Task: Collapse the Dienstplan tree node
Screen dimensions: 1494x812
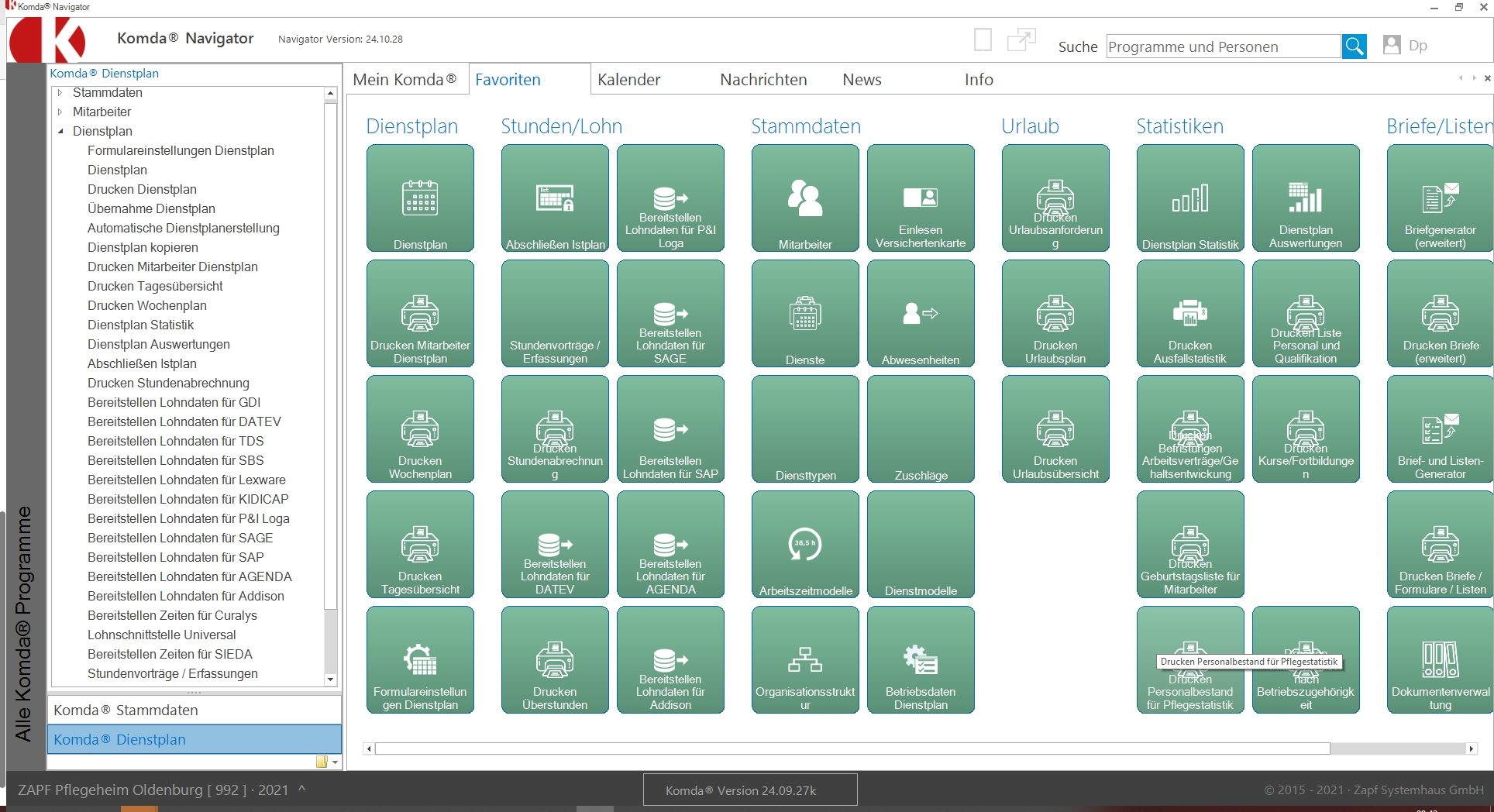Action: pyautogui.click(x=60, y=132)
